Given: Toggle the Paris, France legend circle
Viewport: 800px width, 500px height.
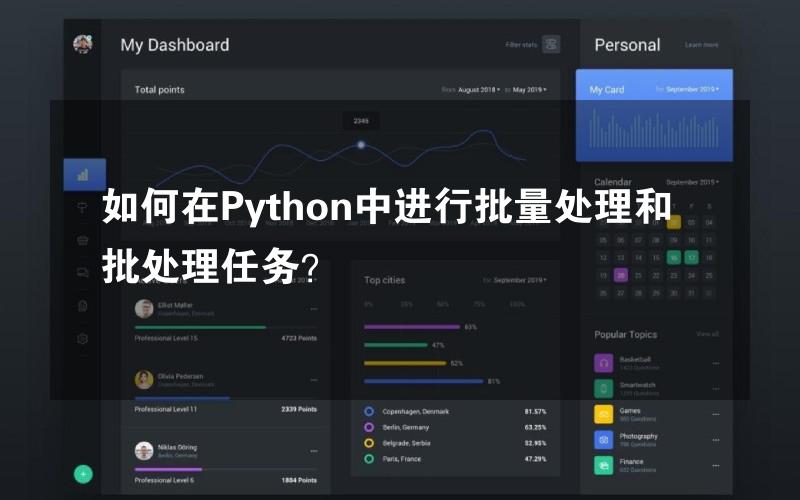Looking at the screenshot, I should pos(369,459).
